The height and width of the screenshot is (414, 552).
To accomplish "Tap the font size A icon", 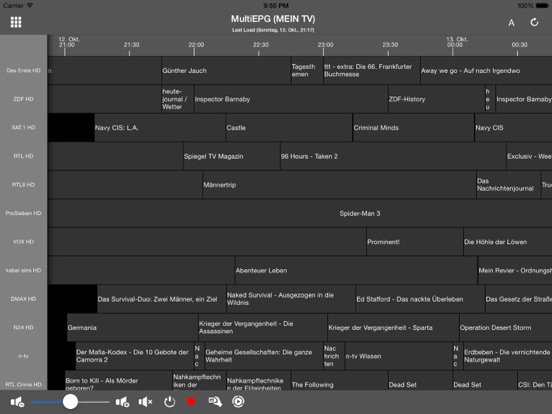I will coord(511,23).
